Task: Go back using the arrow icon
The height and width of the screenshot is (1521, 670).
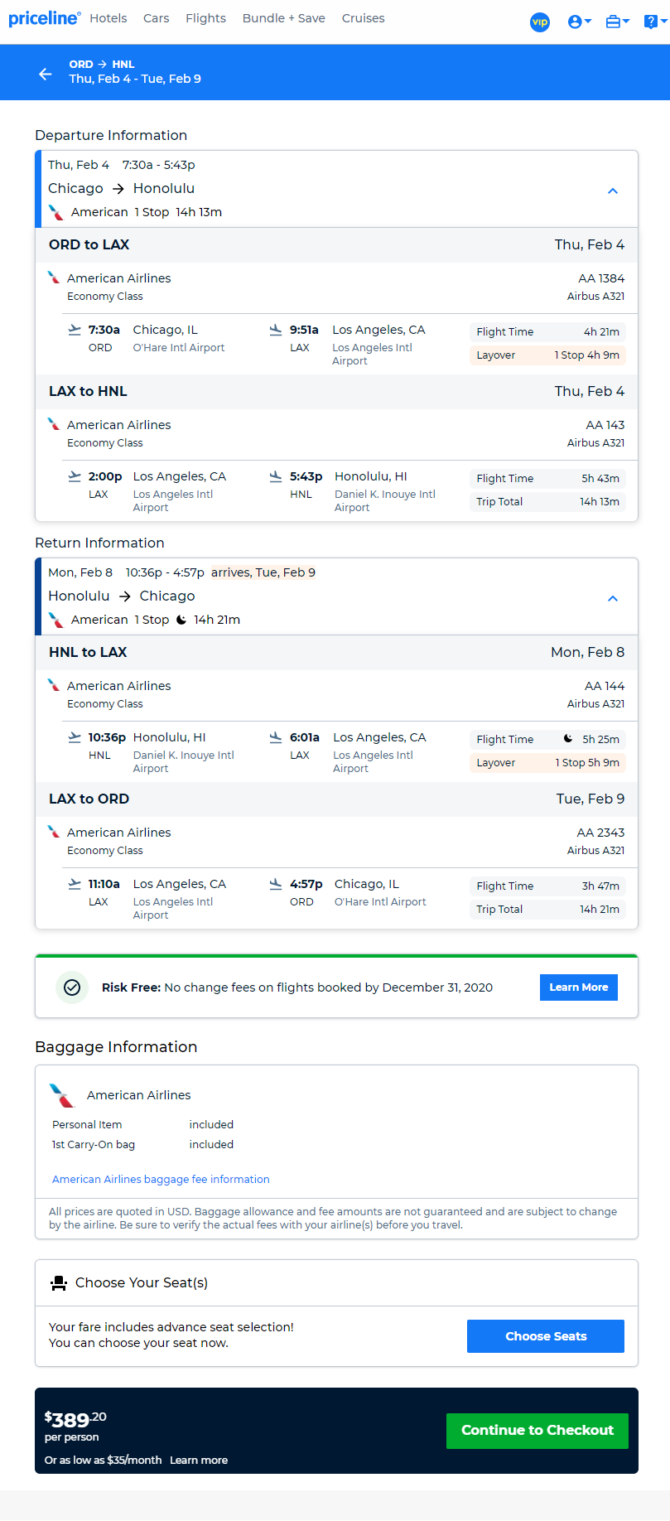Action: click(45, 73)
